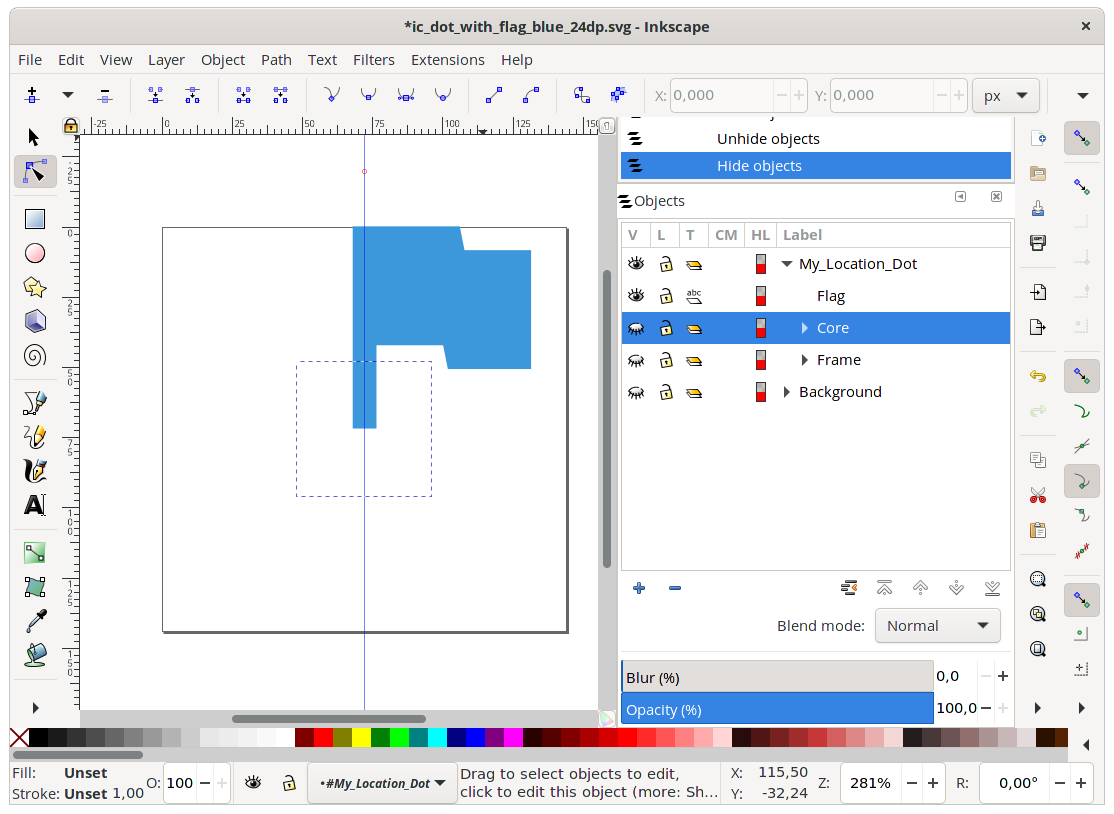
Task: Open the px units dropdown
Action: tap(1005, 95)
